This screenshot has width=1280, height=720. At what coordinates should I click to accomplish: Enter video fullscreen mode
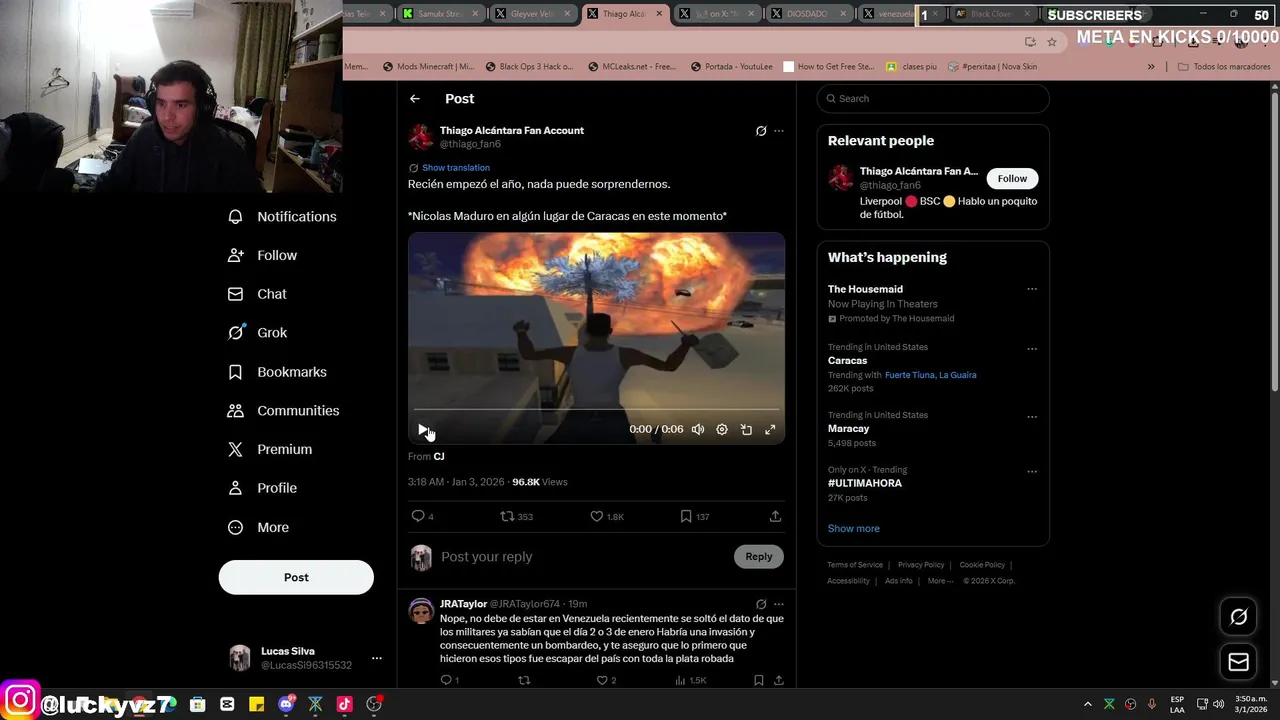pos(770,429)
